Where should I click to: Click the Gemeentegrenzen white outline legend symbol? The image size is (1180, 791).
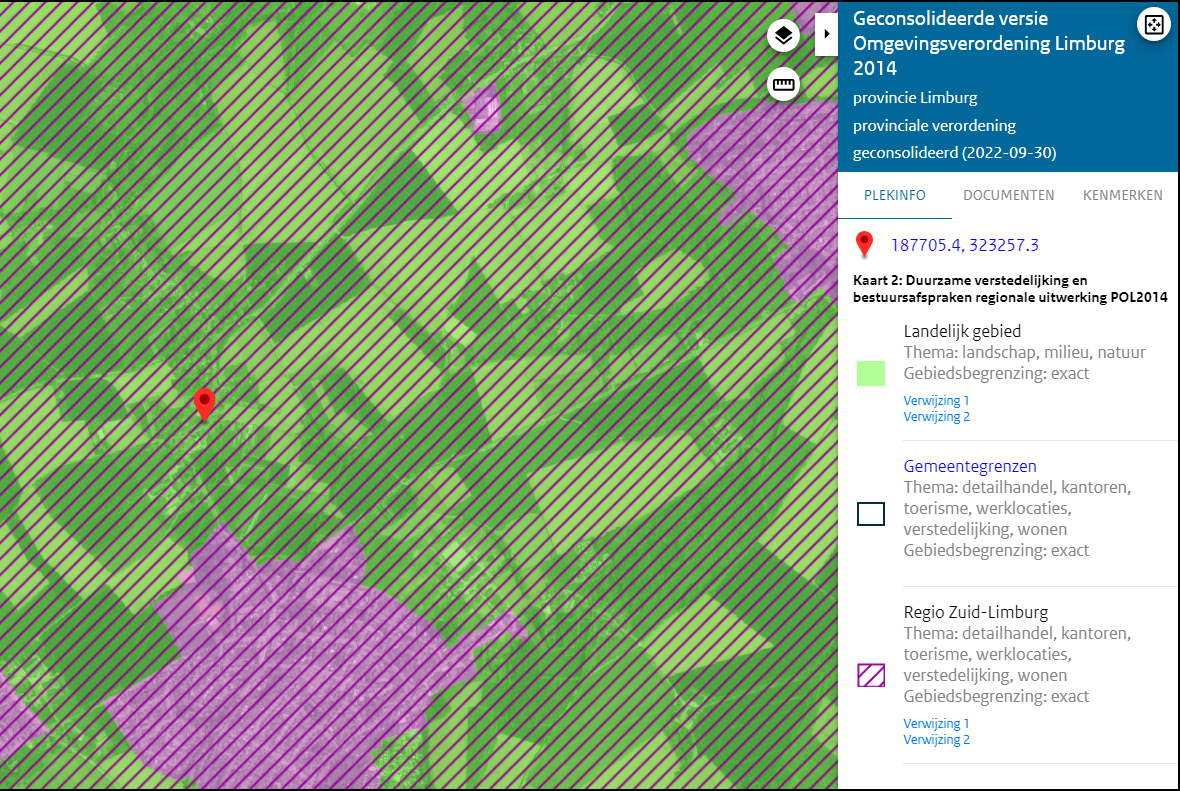pyautogui.click(x=870, y=514)
